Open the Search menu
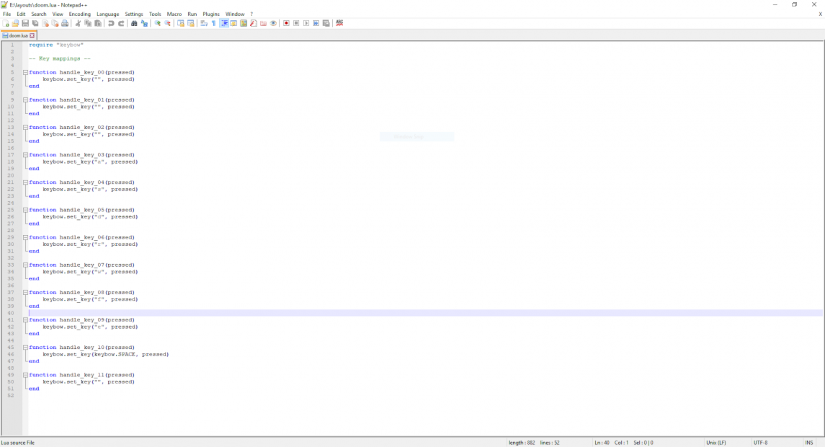 [x=38, y=14]
